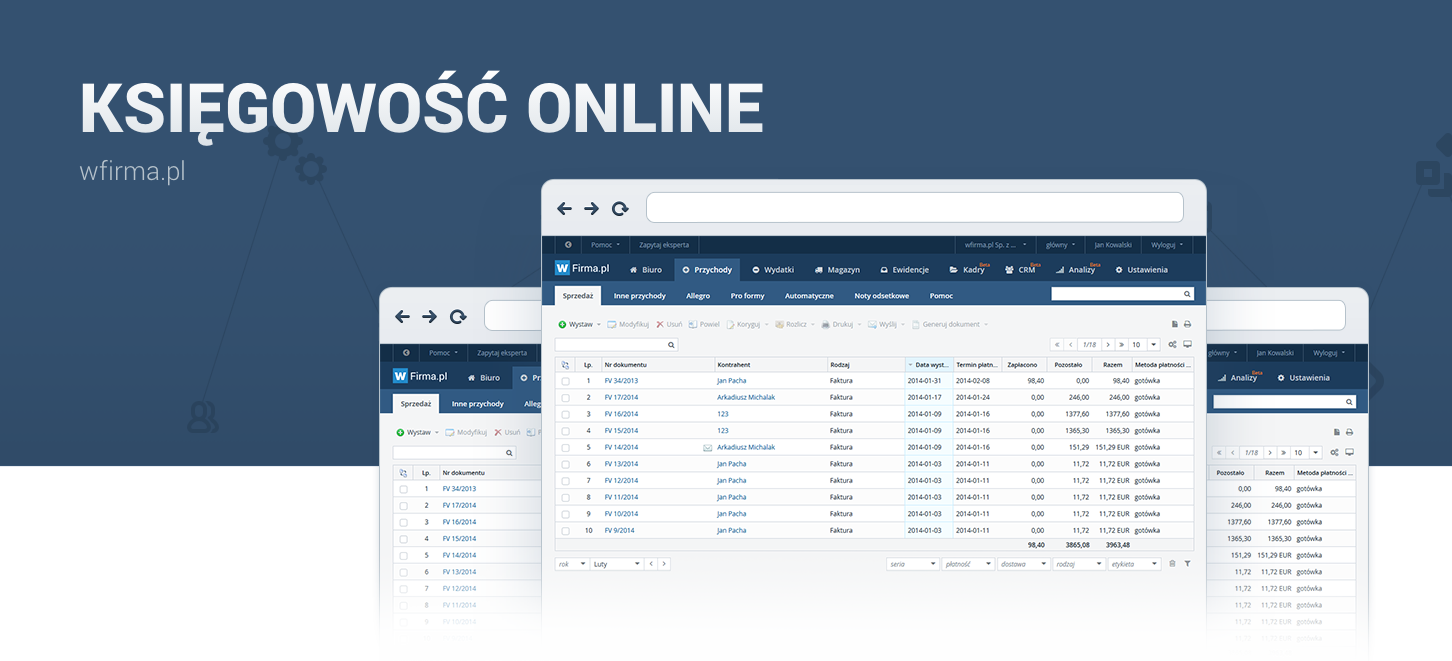Click the trash icon beside the etykieta filter
This screenshot has width=1452, height=661.
pyautogui.click(x=1172, y=564)
